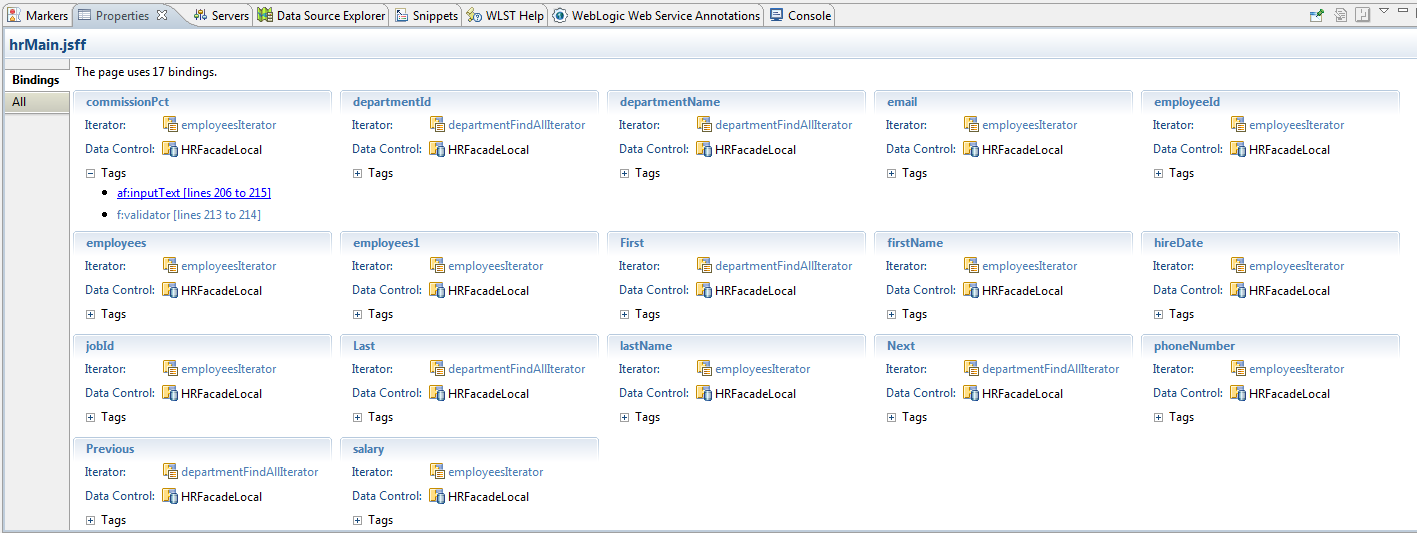Open employeesIterator link under commissionPct
1417x533 pixels.
(229, 125)
